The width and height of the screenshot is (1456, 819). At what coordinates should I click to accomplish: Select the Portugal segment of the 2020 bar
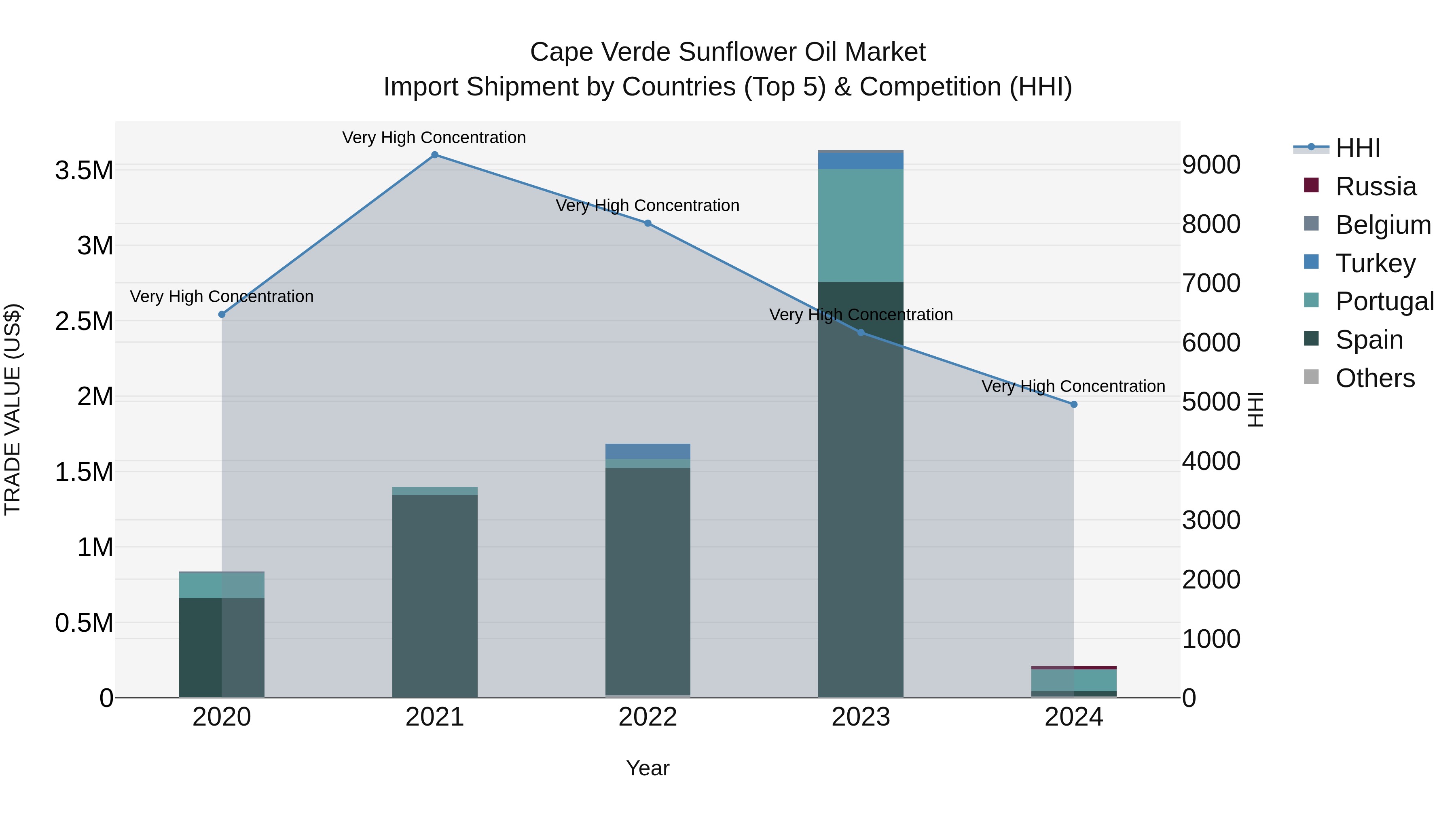coord(222,586)
